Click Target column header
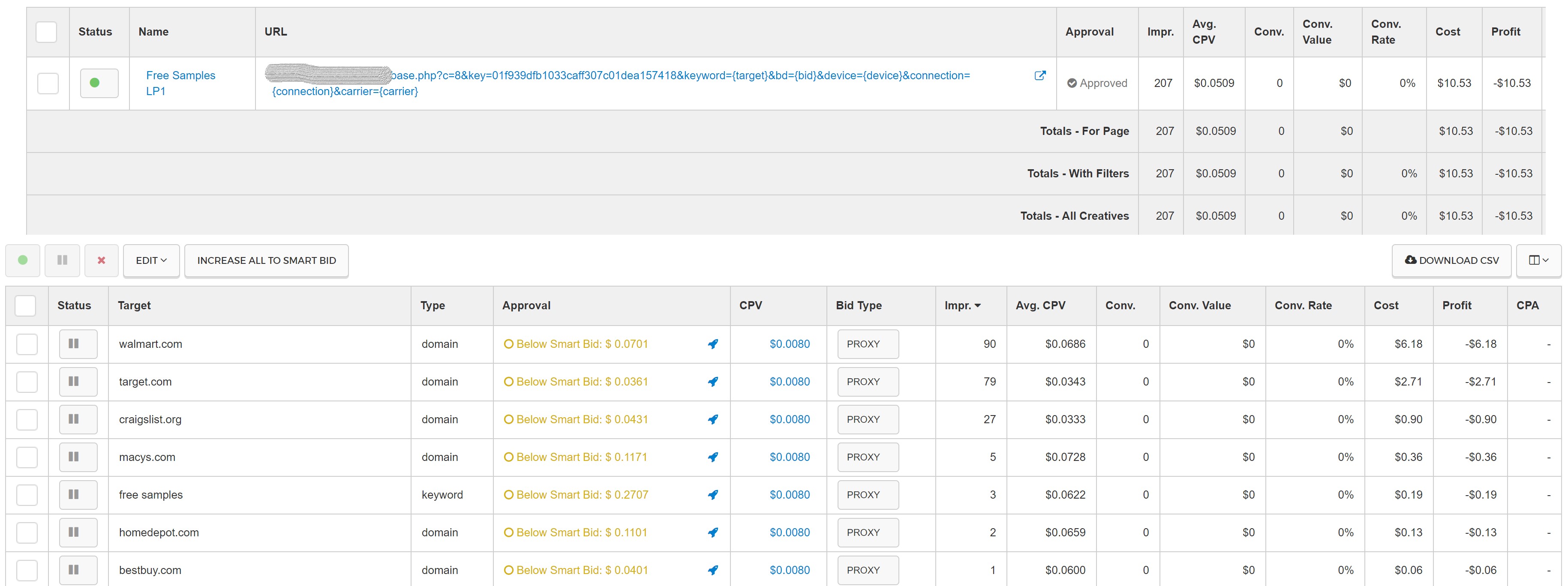The height and width of the screenshot is (586, 1568). [x=135, y=305]
